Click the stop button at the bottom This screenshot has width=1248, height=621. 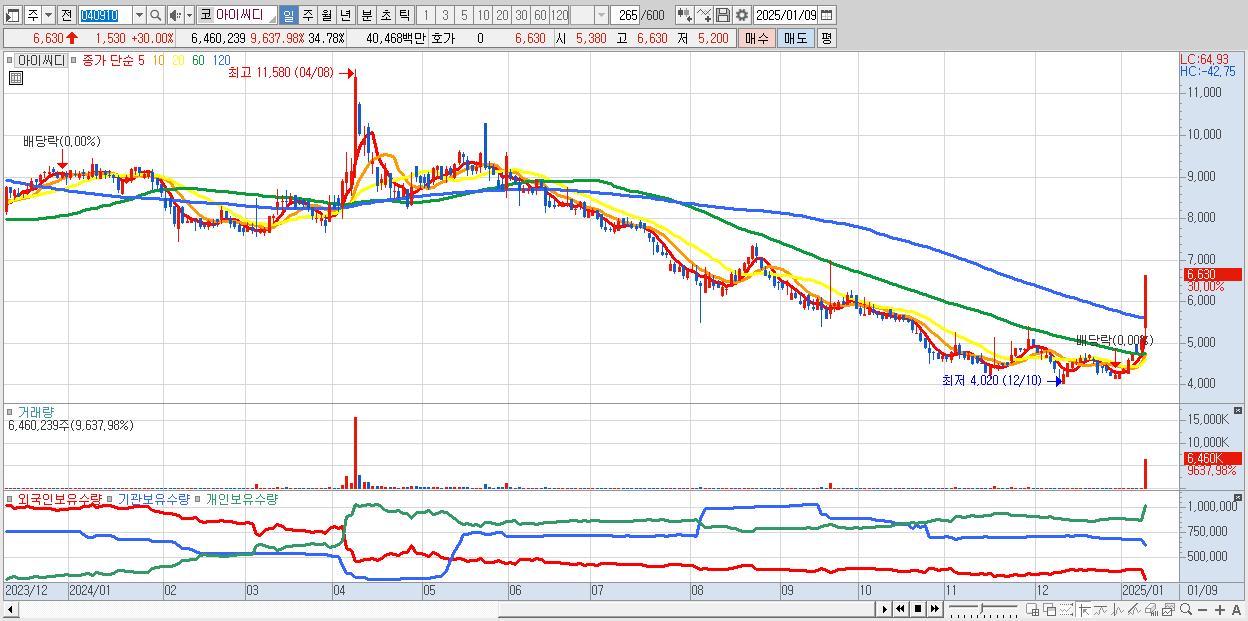(x=918, y=609)
